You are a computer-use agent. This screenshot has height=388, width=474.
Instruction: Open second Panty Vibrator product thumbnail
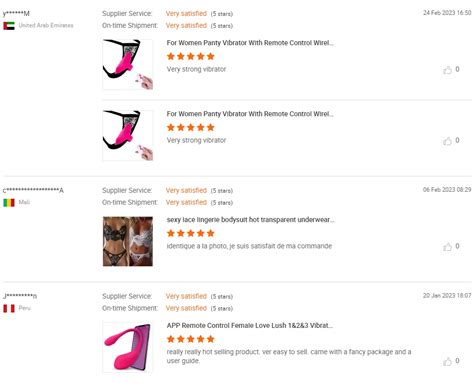point(128,135)
